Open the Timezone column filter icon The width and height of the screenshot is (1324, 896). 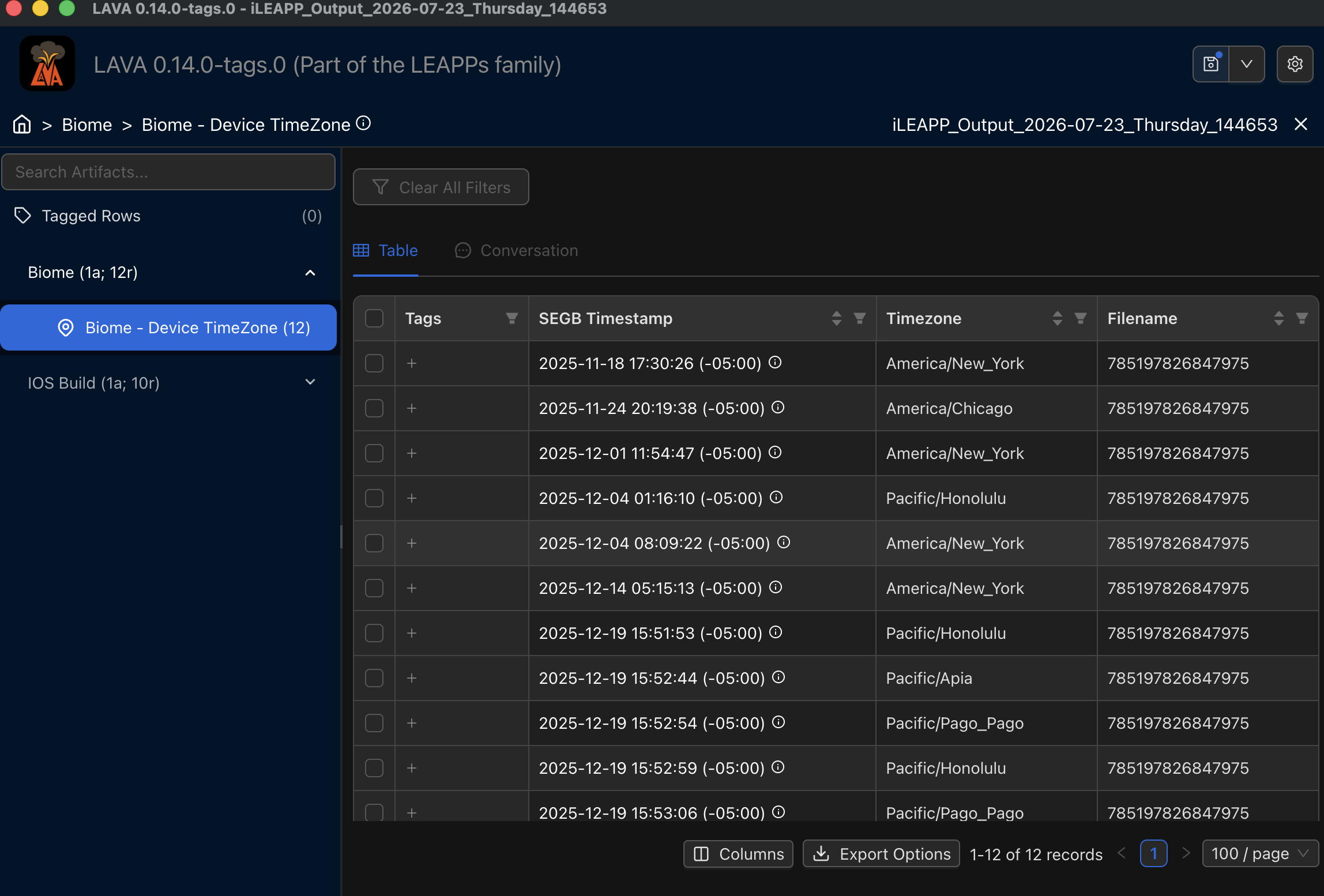point(1080,318)
